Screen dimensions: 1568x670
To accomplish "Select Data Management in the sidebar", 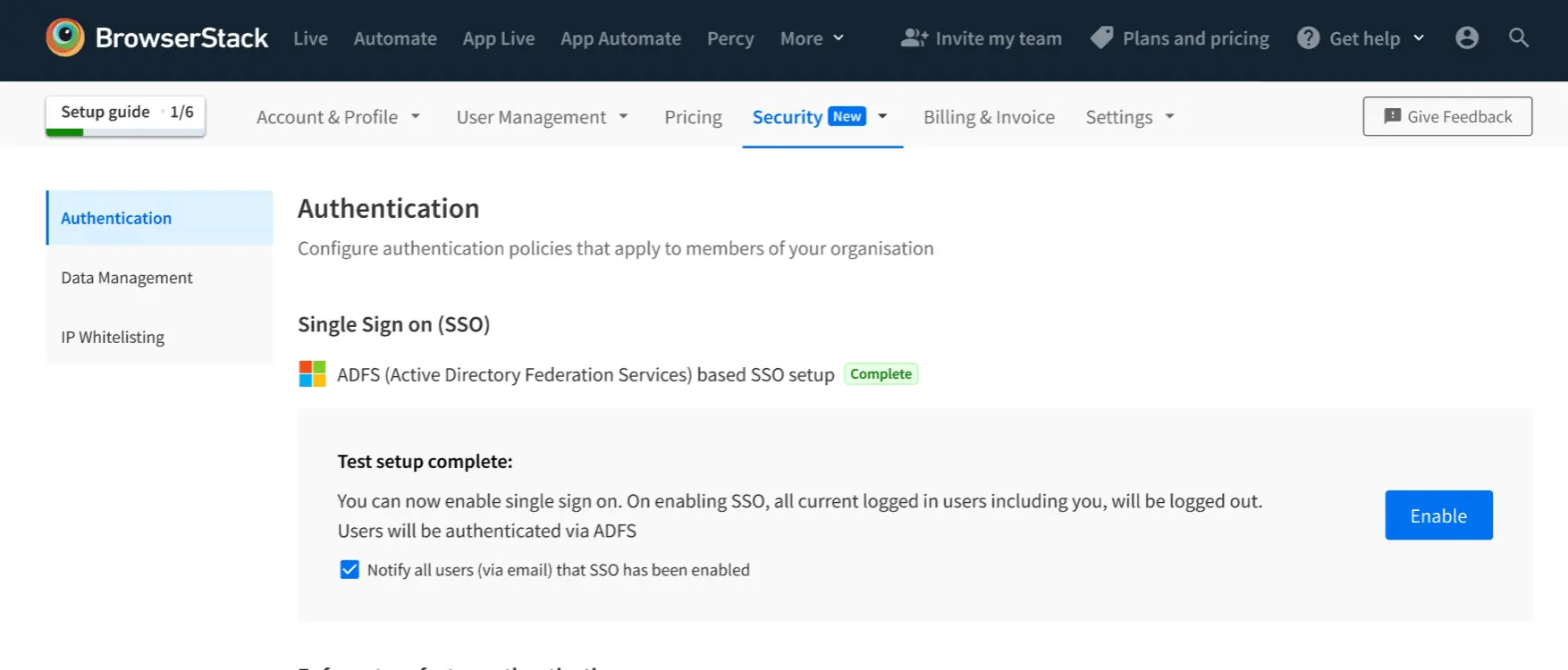I will [x=127, y=278].
